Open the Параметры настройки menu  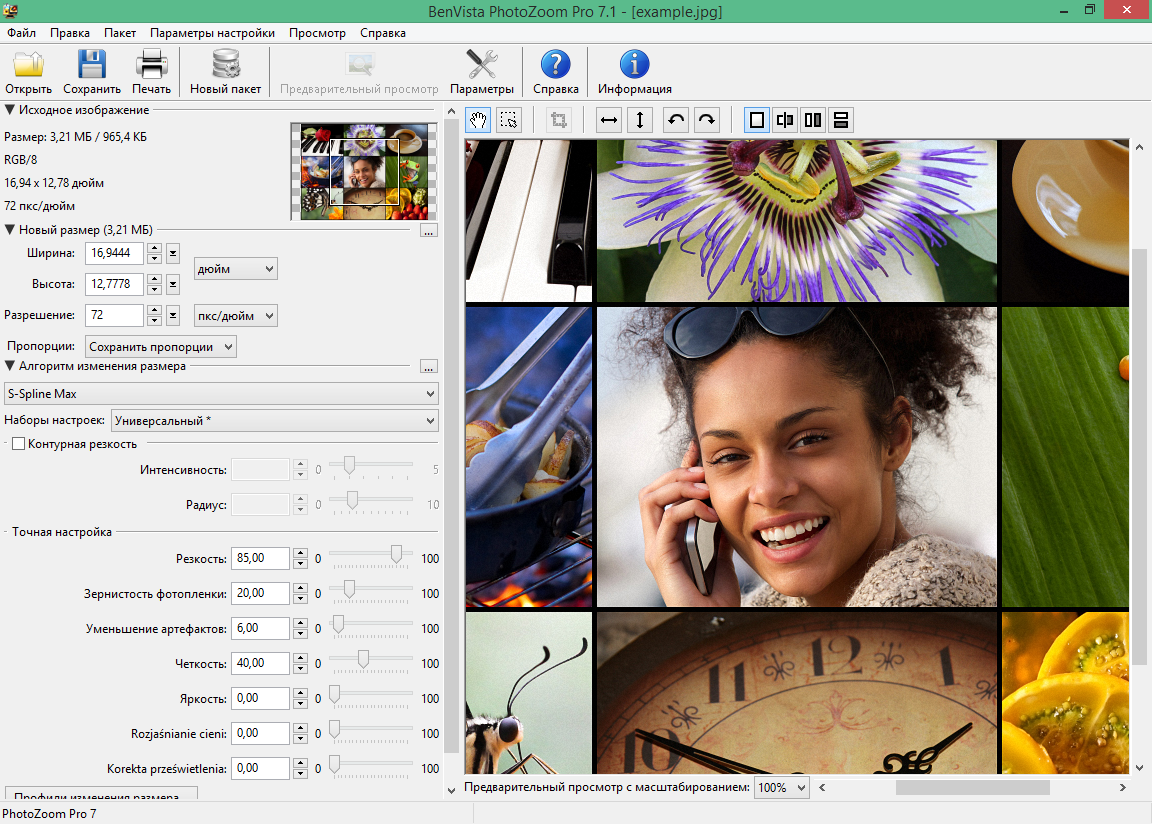point(212,33)
